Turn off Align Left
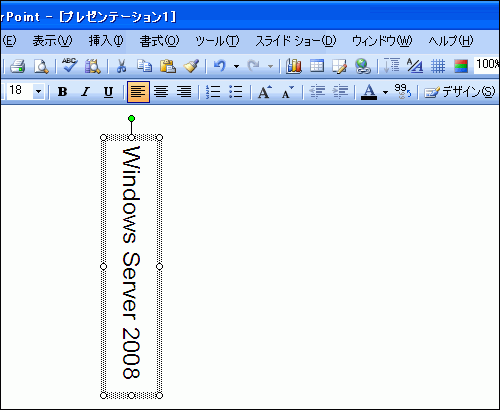This screenshot has height=410, width=500. (138, 92)
